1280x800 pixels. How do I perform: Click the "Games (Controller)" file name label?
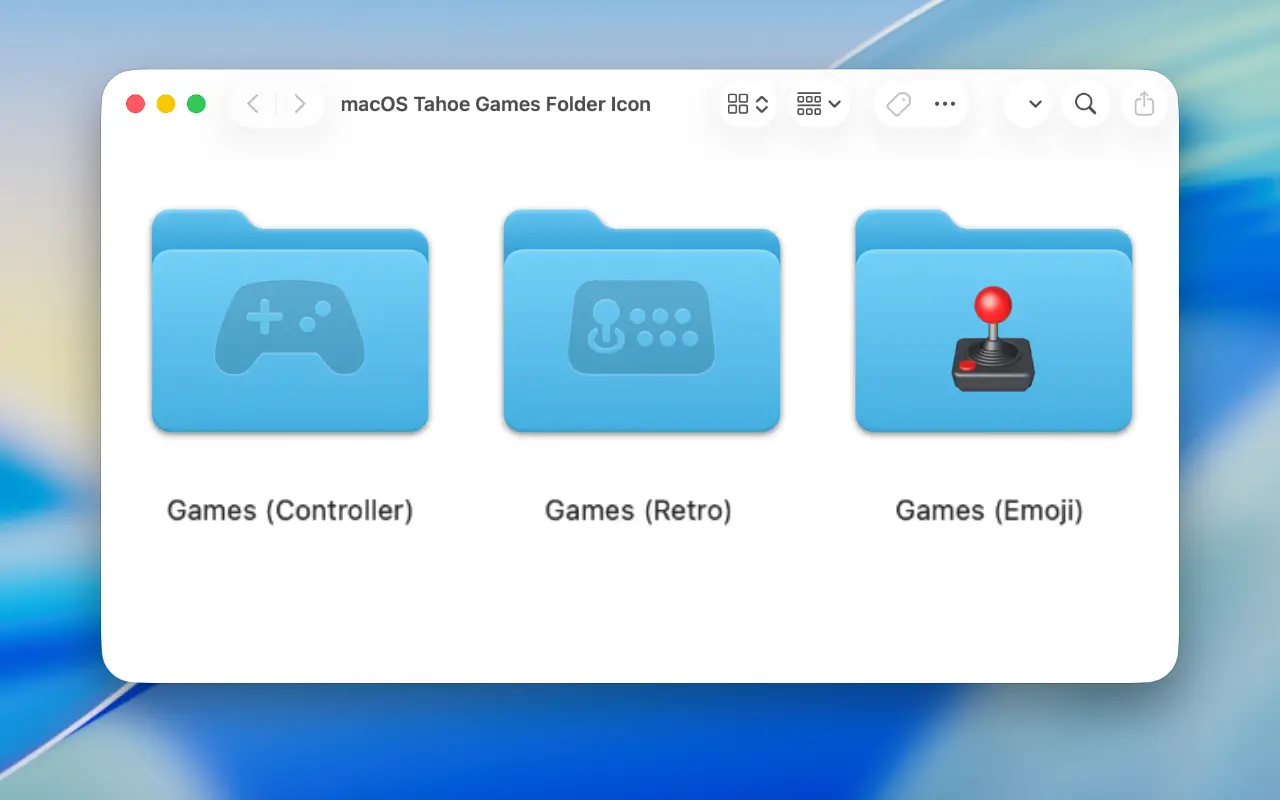point(290,510)
